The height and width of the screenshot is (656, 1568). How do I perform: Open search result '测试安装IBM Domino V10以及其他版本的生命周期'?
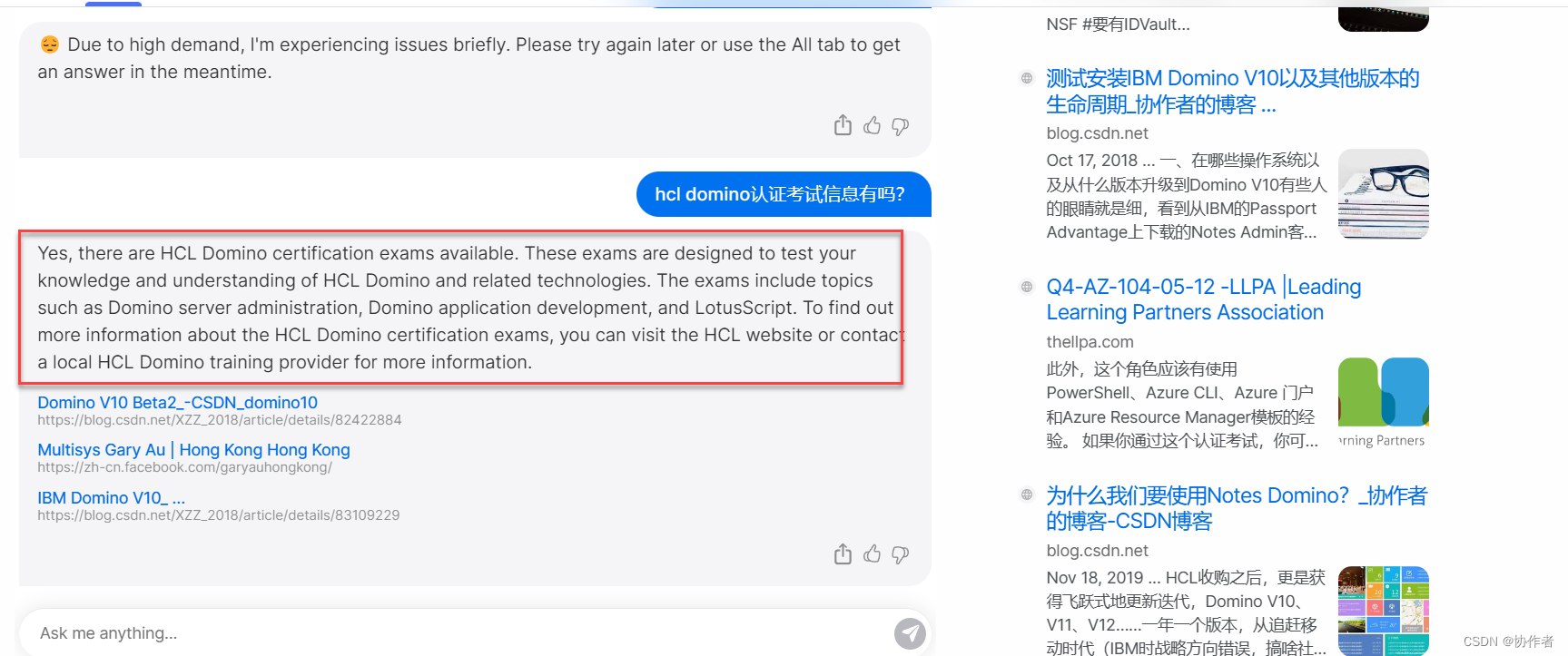[x=1232, y=91]
